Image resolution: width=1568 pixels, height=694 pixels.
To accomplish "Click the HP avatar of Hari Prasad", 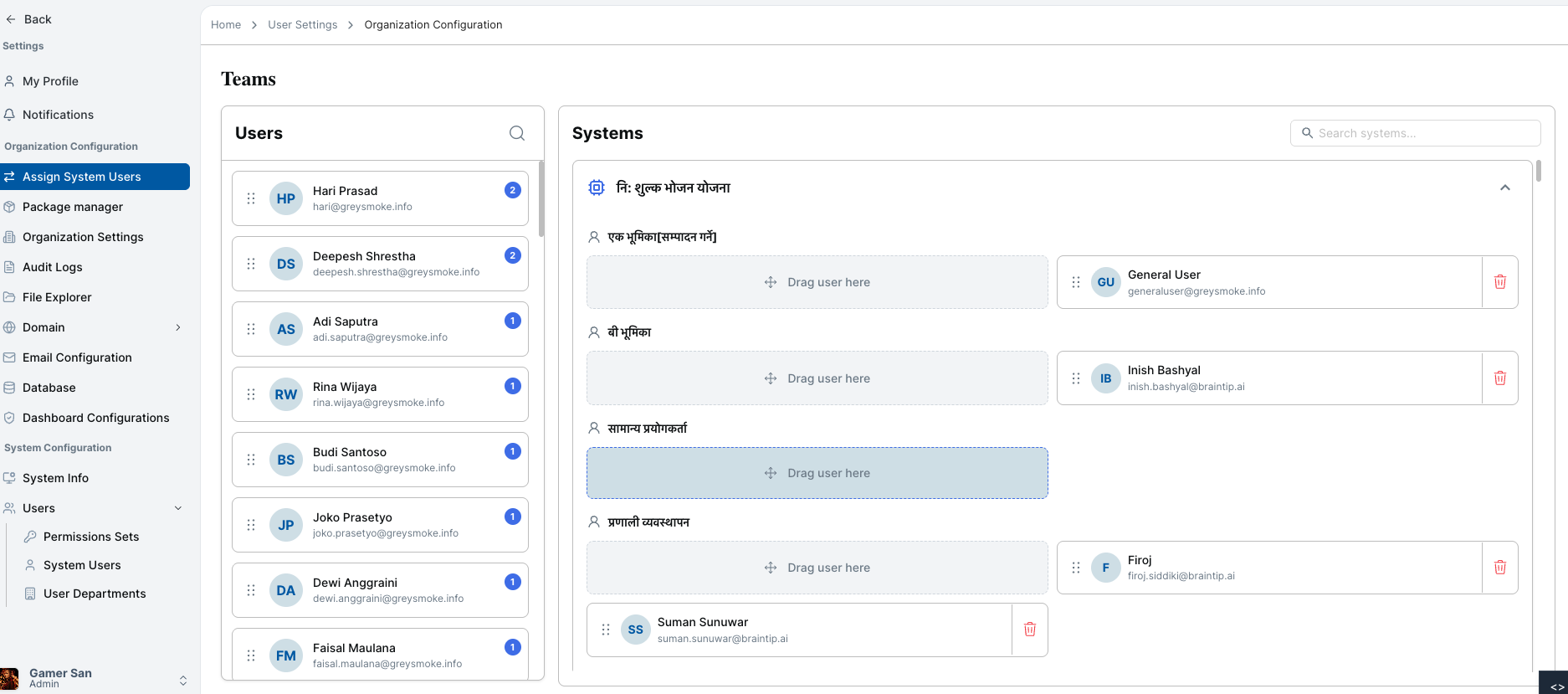I will (x=286, y=198).
